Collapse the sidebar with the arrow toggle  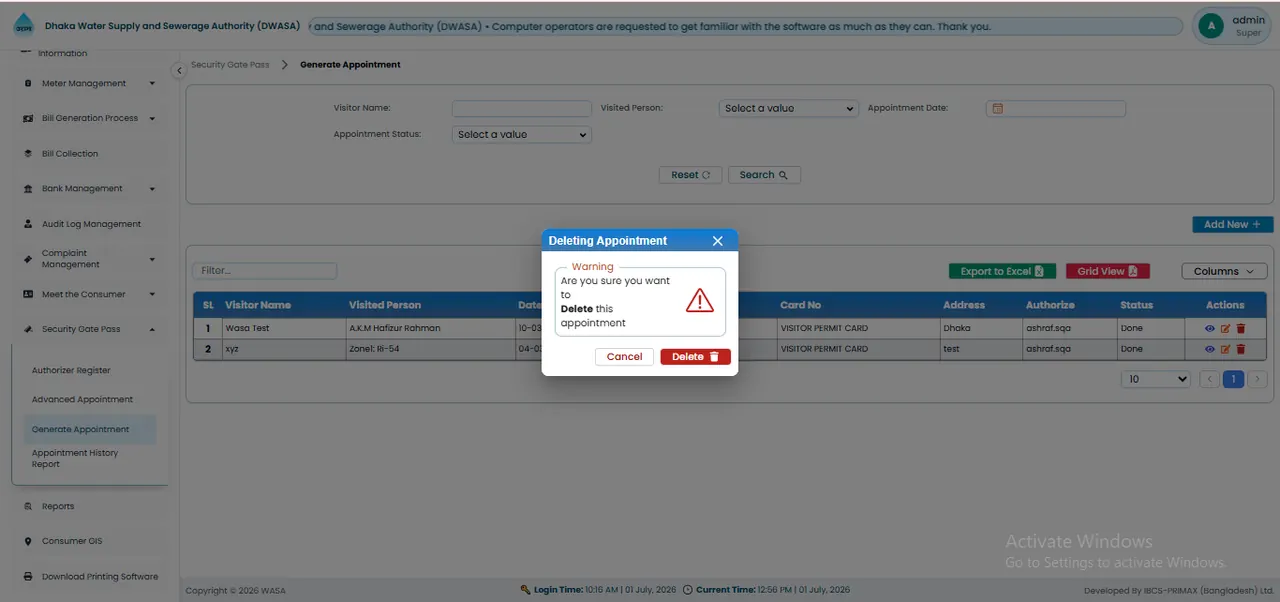(x=179, y=70)
